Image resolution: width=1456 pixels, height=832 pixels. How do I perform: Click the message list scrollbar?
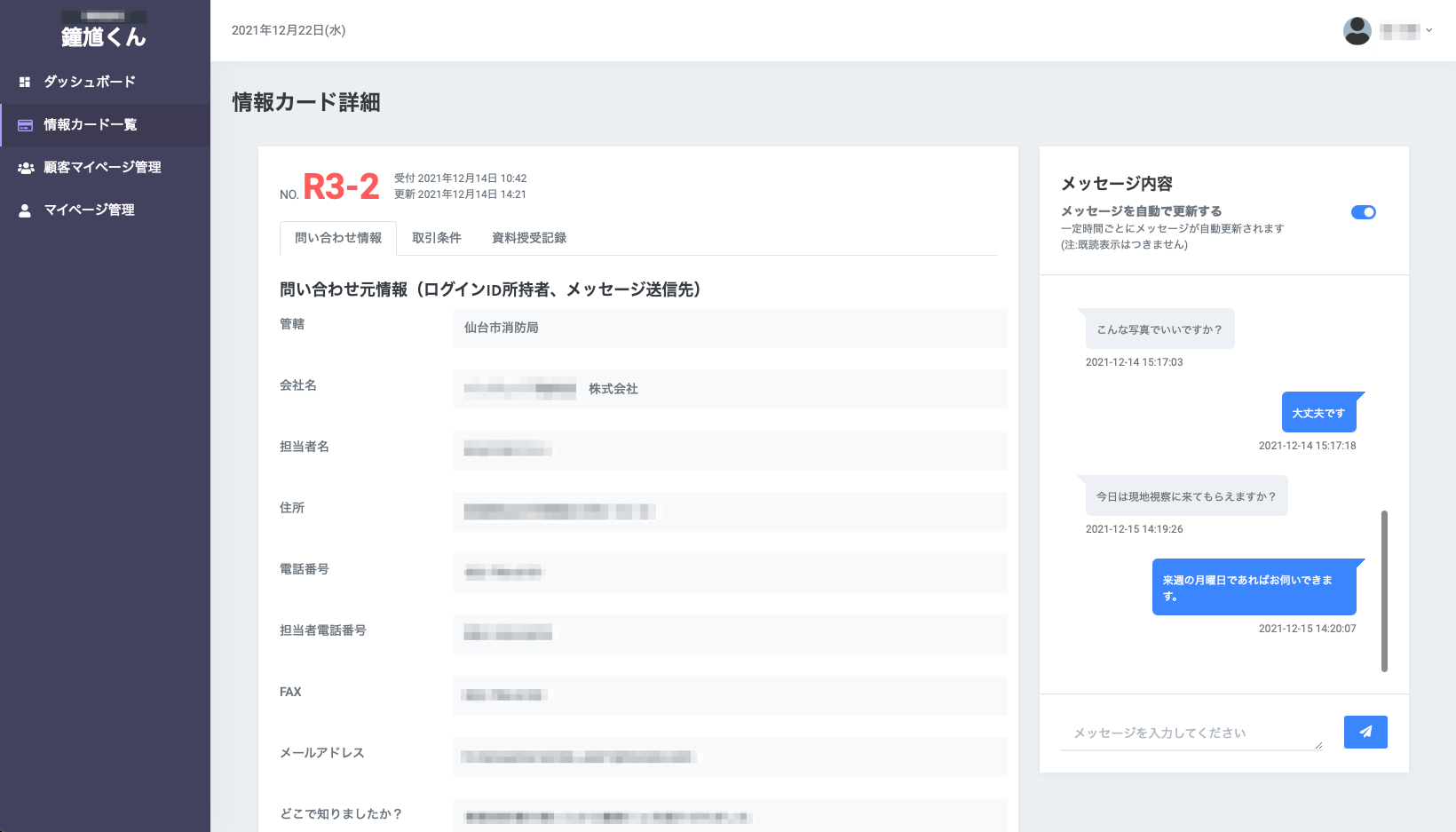pos(1384,590)
